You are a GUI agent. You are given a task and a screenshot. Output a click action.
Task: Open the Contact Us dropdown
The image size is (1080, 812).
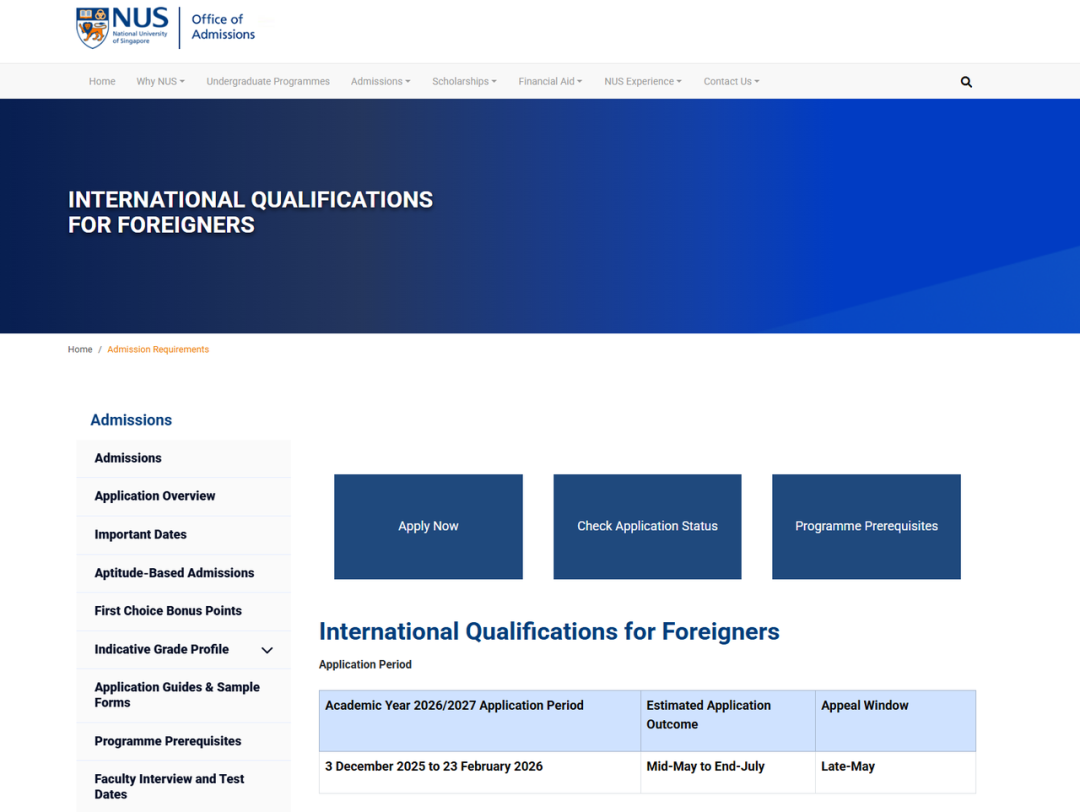(x=731, y=82)
